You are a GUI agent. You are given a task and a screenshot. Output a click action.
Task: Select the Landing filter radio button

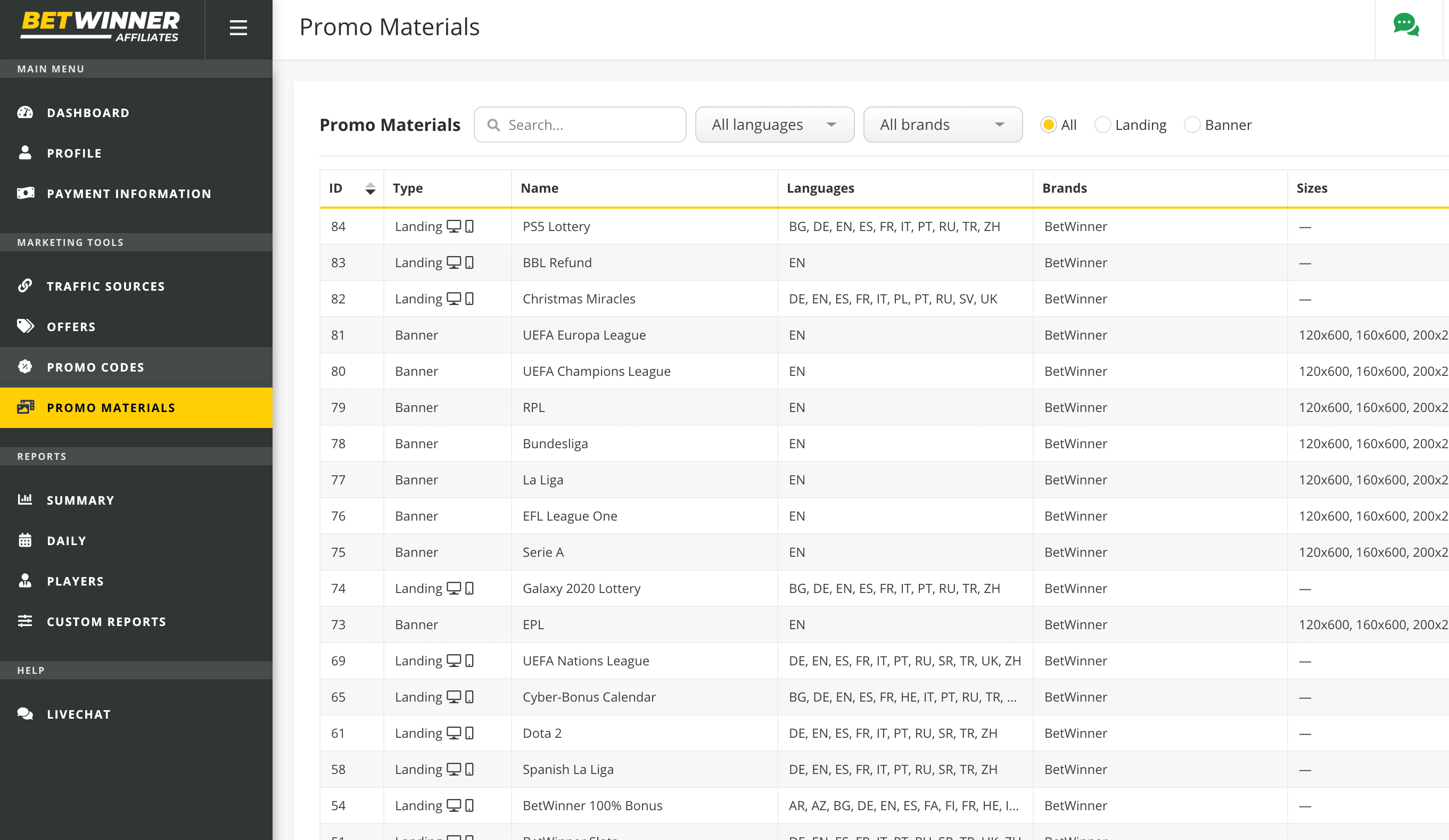pyautogui.click(x=1102, y=125)
